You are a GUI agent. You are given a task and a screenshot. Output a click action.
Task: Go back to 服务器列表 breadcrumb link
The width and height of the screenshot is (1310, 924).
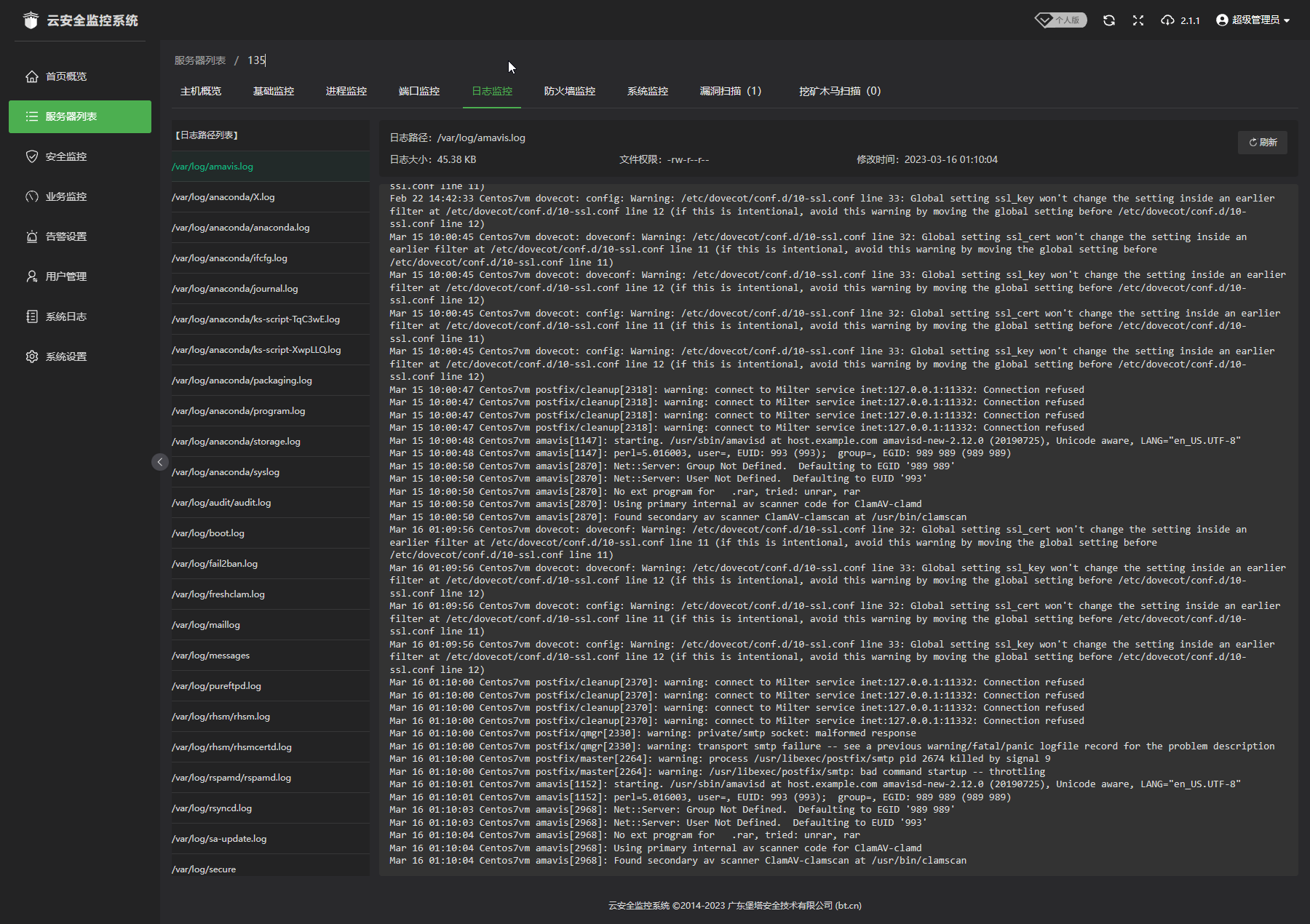(x=200, y=60)
